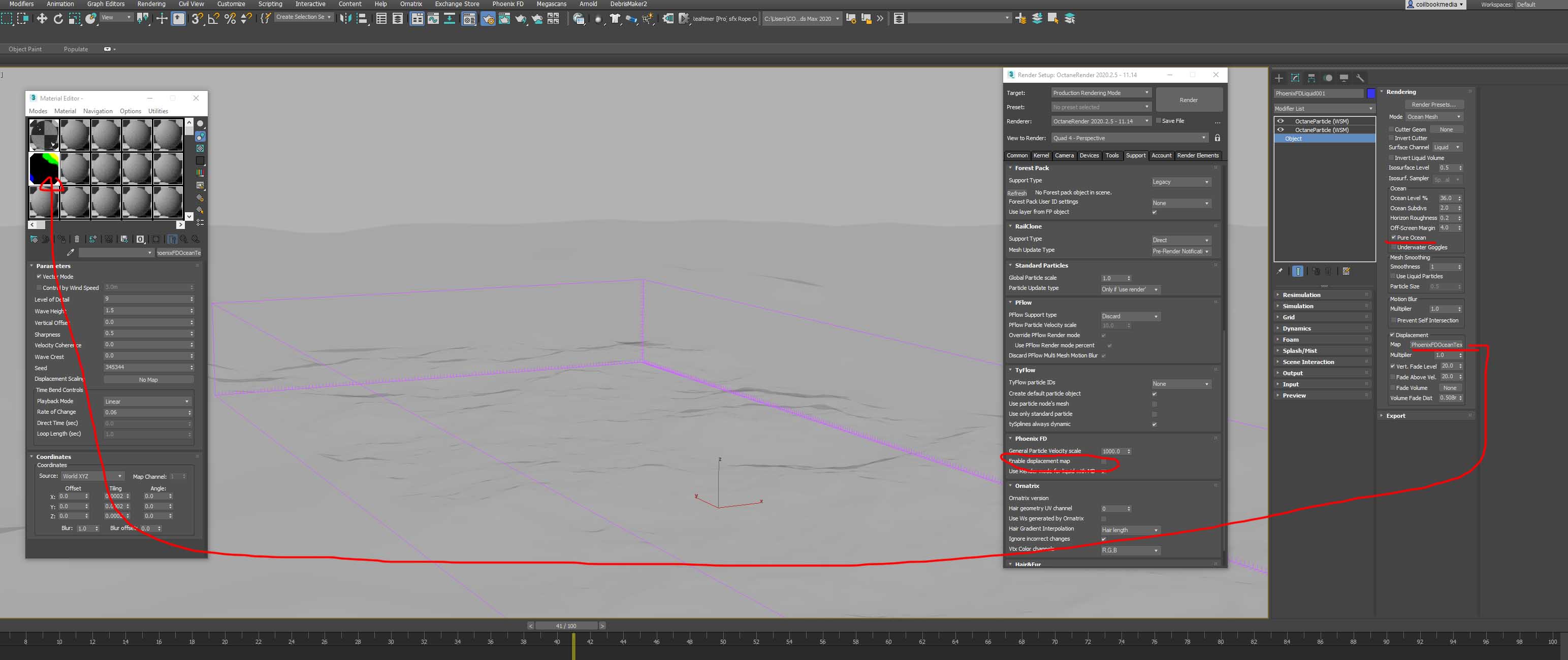
Task: Expand the Modifier List dropdown
Action: click(1324, 108)
